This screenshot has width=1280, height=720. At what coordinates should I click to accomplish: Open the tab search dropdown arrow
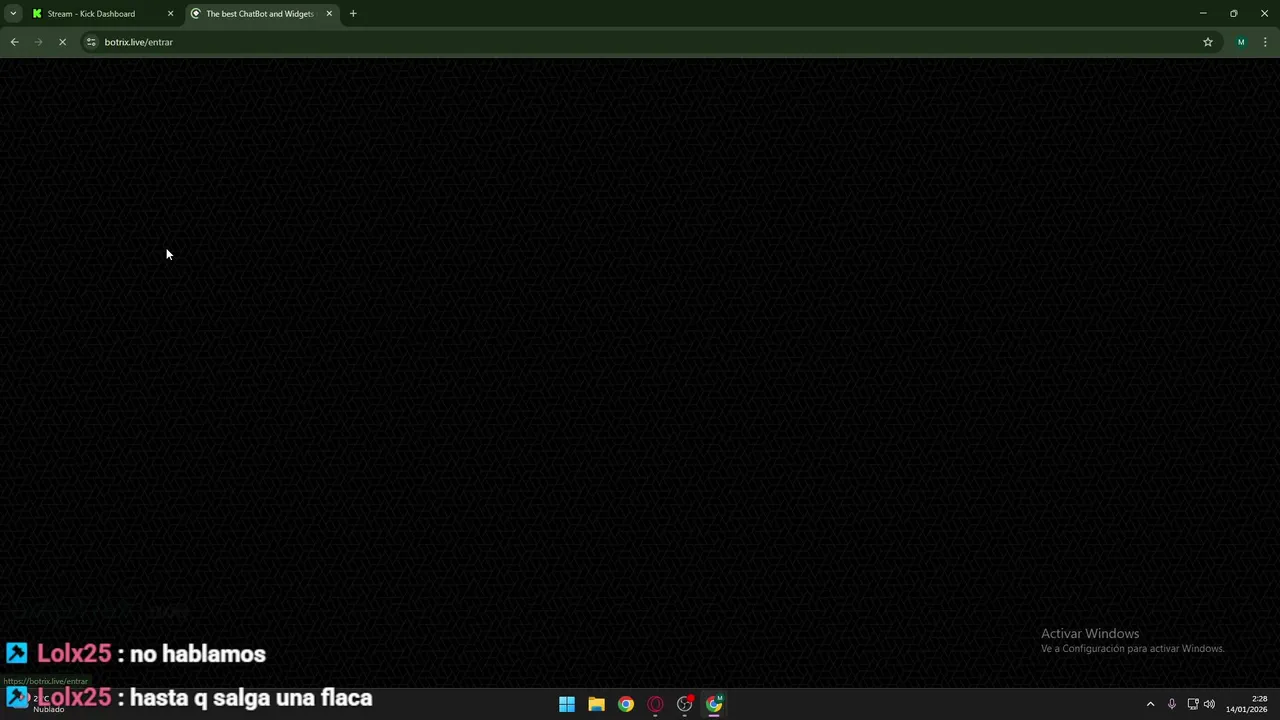(13, 14)
